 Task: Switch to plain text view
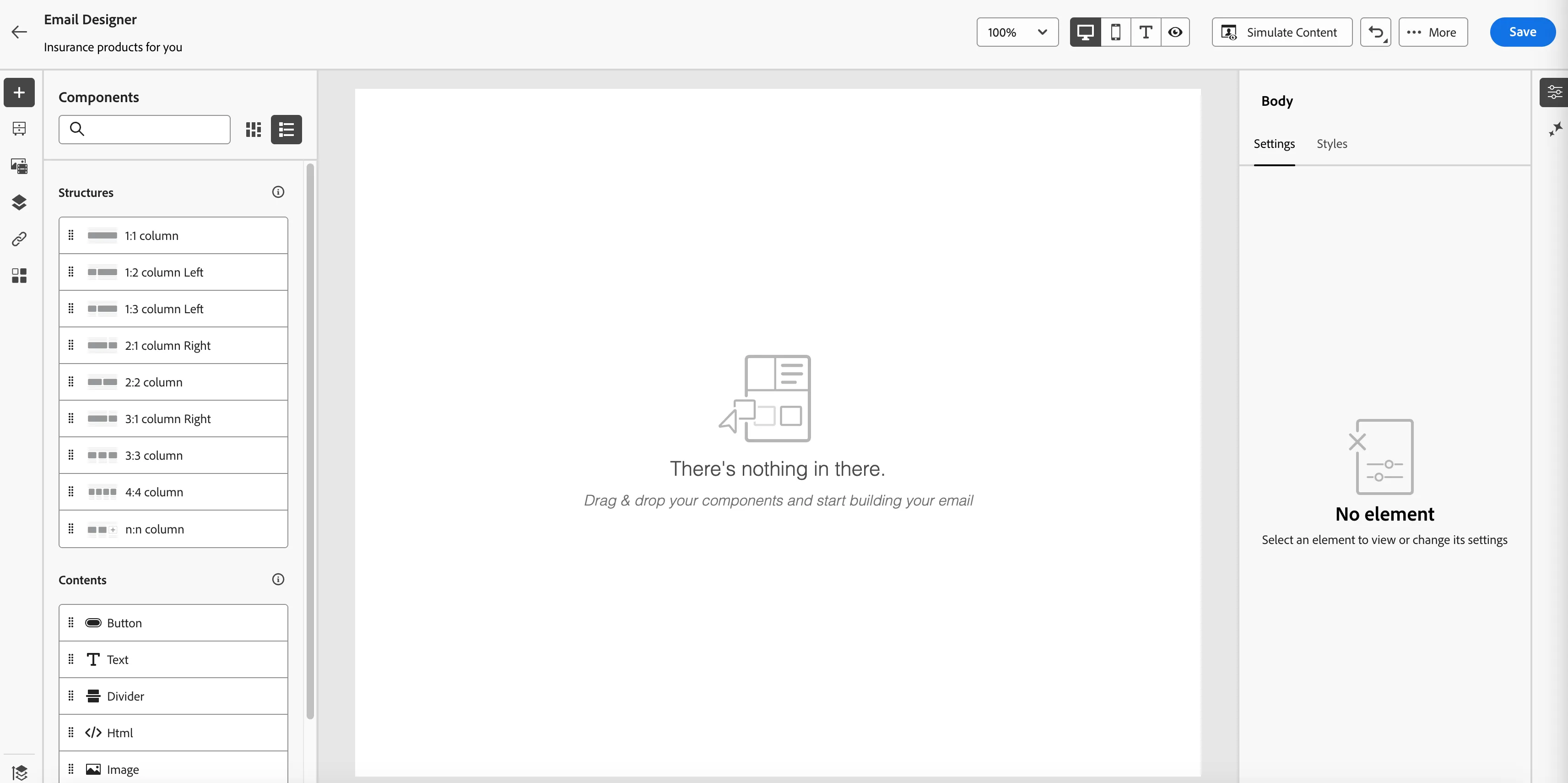click(x=1146, y=32)
